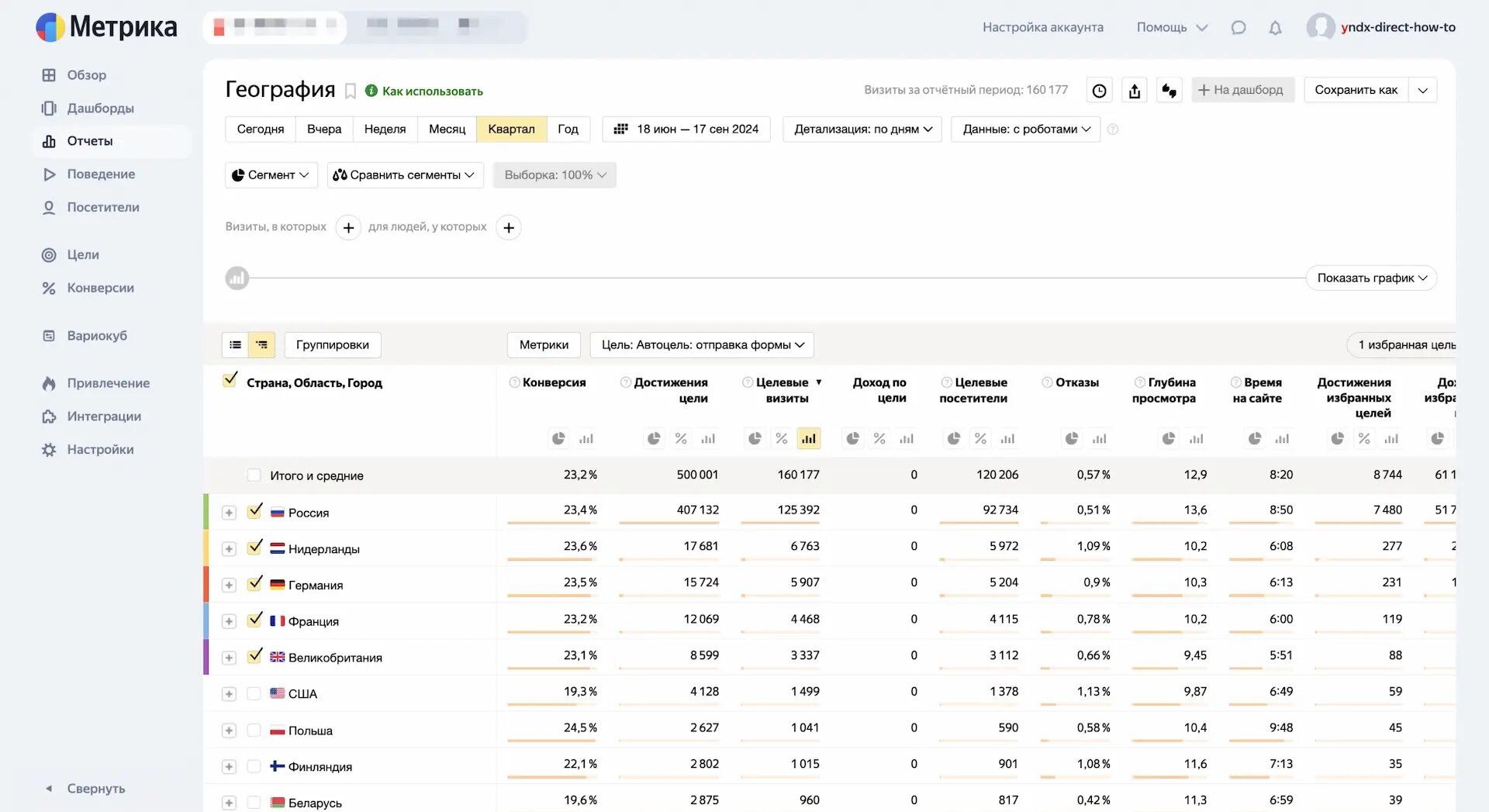Open the Как использовать link
The height and width of the screenshot is (812, 1489).
[x=432, y=92]
